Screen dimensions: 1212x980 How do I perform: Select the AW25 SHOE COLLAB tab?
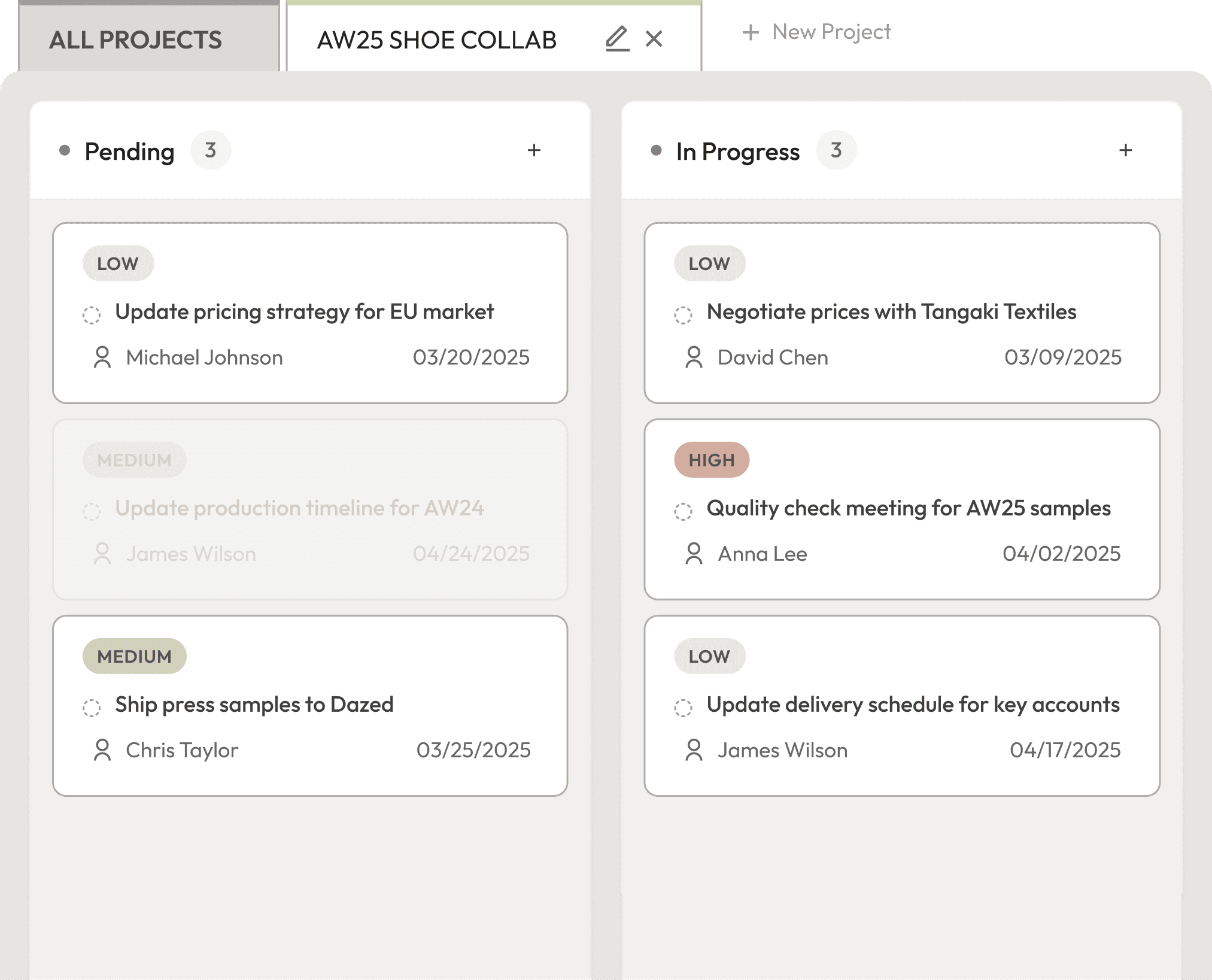tap(437, 40)
